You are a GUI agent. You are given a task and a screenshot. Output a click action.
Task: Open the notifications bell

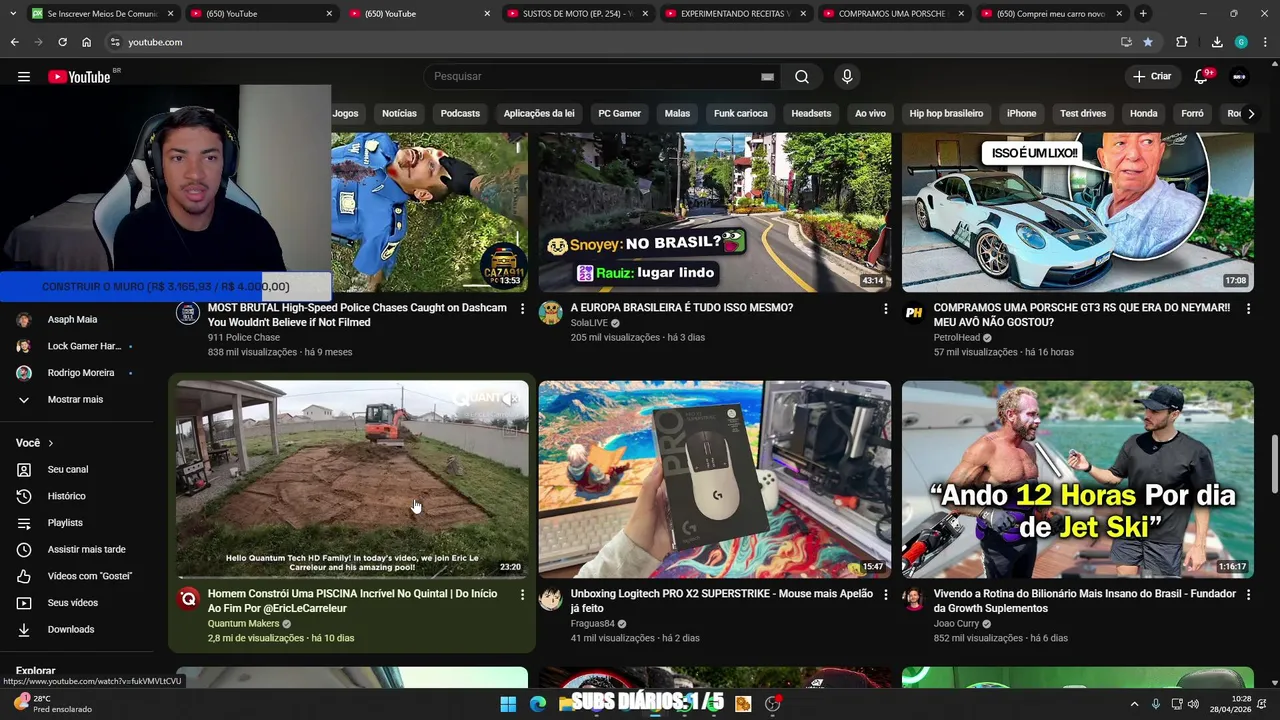tap(1201, 77)
